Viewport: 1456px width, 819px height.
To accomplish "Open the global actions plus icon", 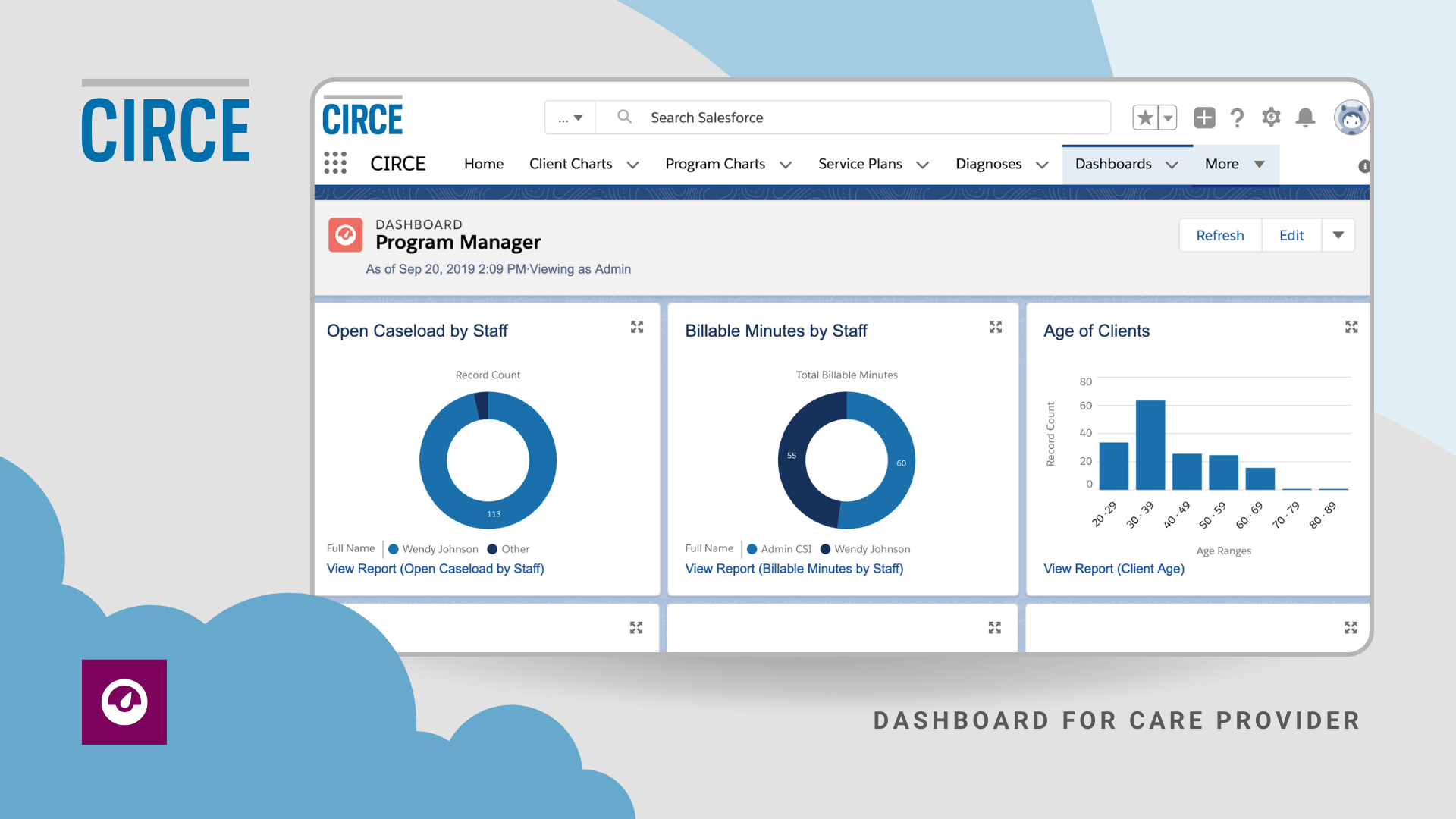I will click(1204, 118).
